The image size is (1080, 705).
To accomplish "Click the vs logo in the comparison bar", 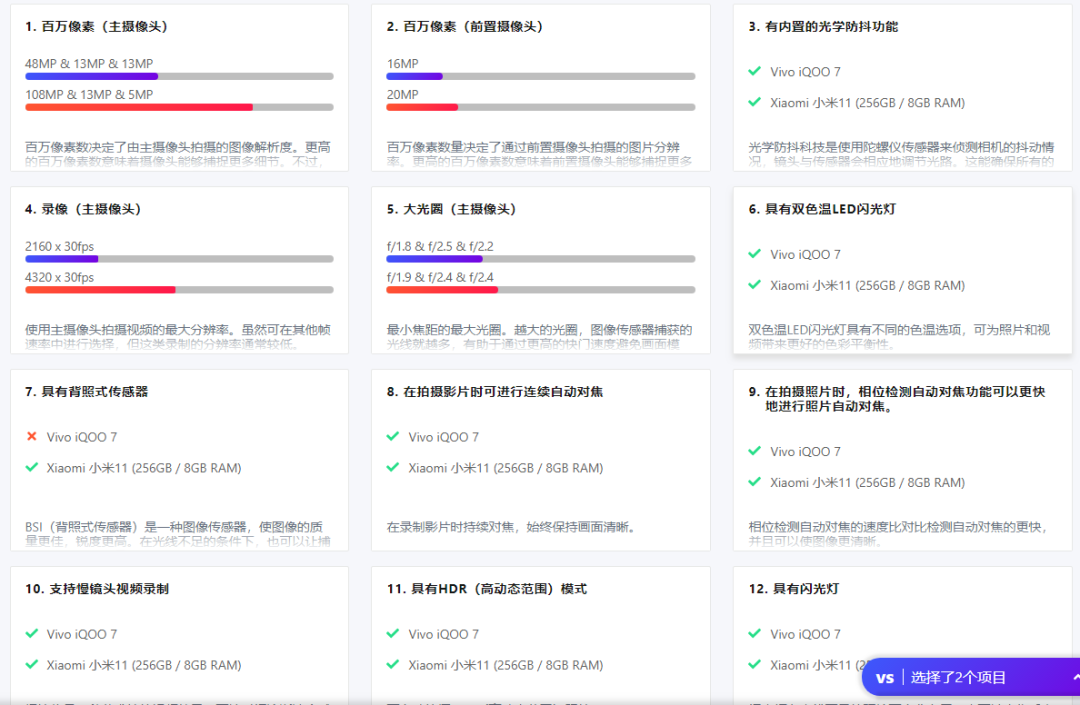I will click(884, 678).
